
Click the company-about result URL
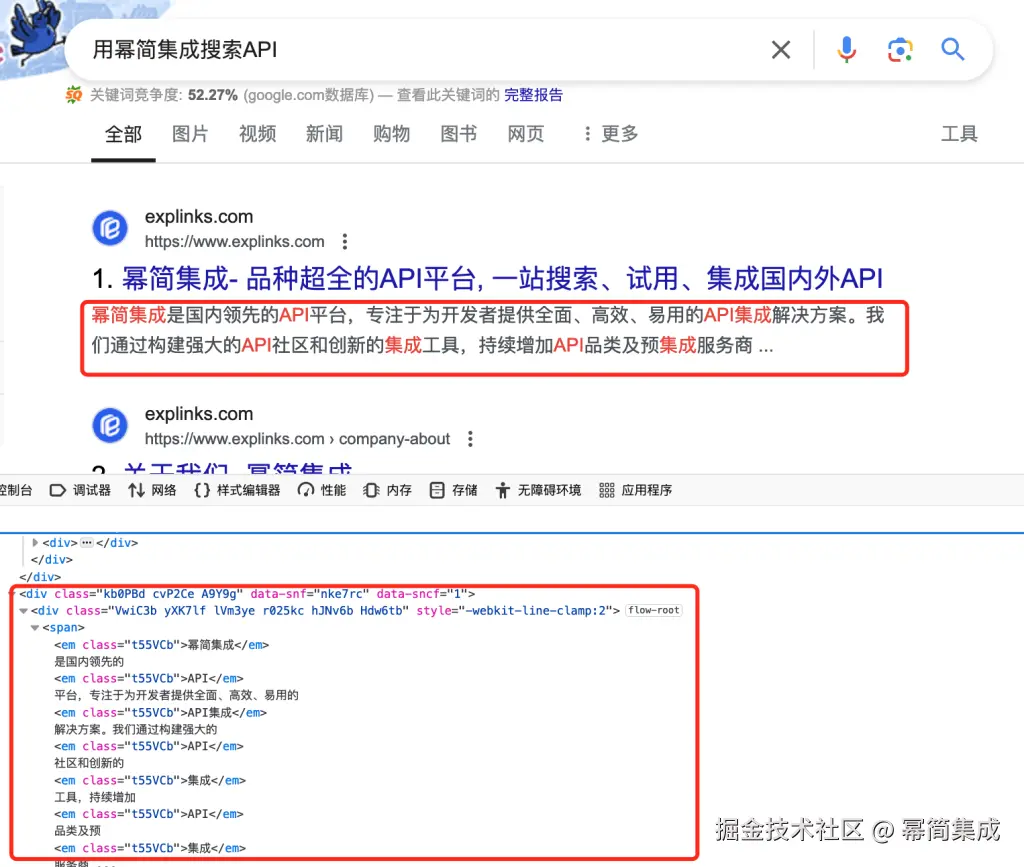(x=297, y=439)
